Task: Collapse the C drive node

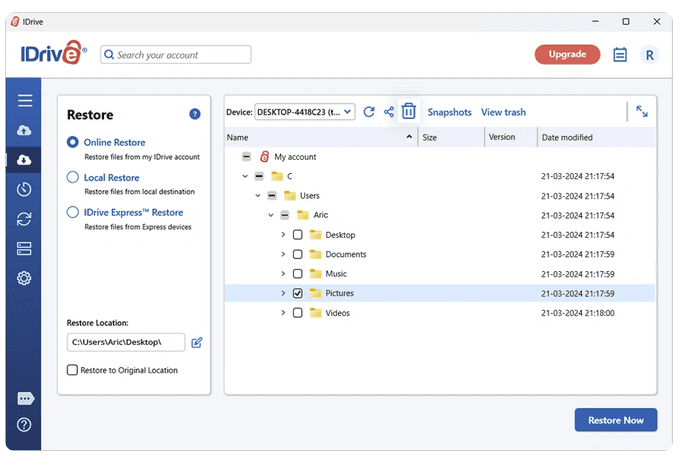Action: tap(245, 176)
